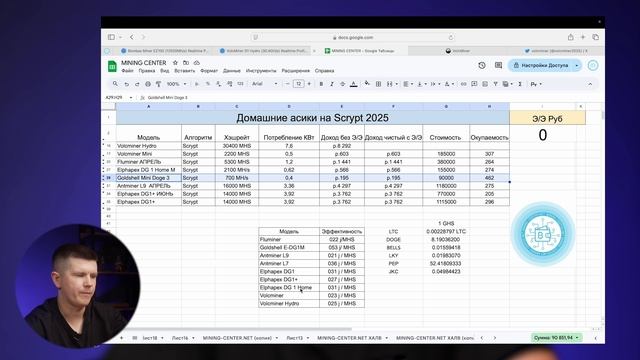Apply italic formatting
Image resolution: width=640 pixels, height=360 pixels.
(332, 84)
